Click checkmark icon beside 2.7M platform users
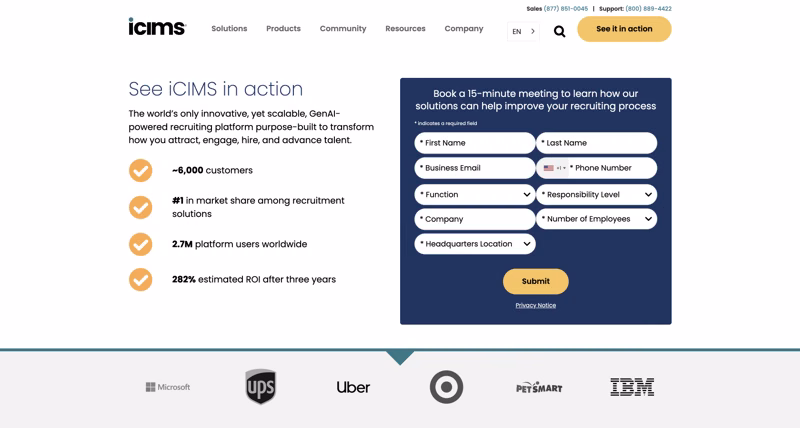 click(x=140, y=244)
